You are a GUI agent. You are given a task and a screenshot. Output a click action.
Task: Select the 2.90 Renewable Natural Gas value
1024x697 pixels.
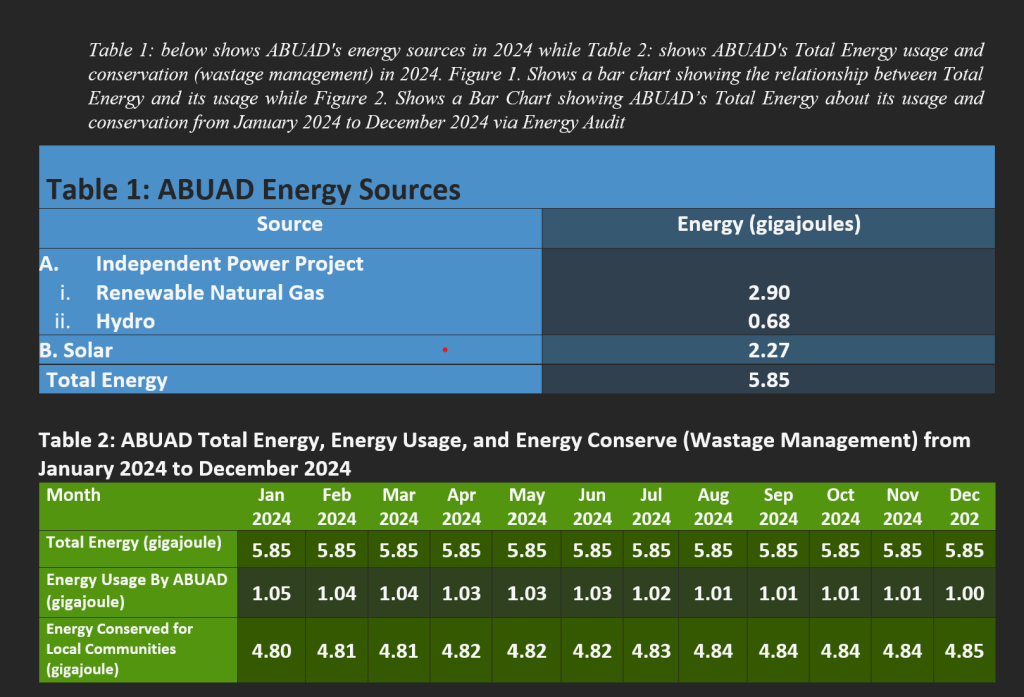tap(768, 293)
